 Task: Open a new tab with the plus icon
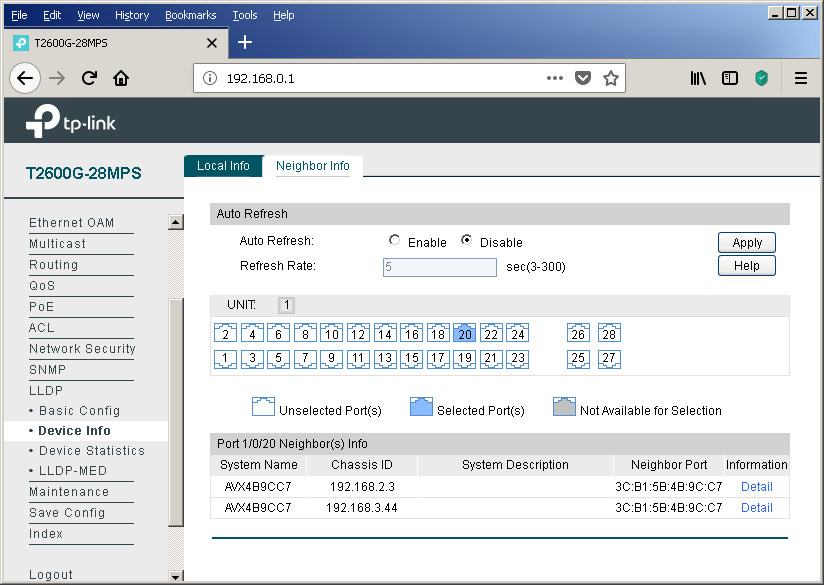[x=245, y=42]
